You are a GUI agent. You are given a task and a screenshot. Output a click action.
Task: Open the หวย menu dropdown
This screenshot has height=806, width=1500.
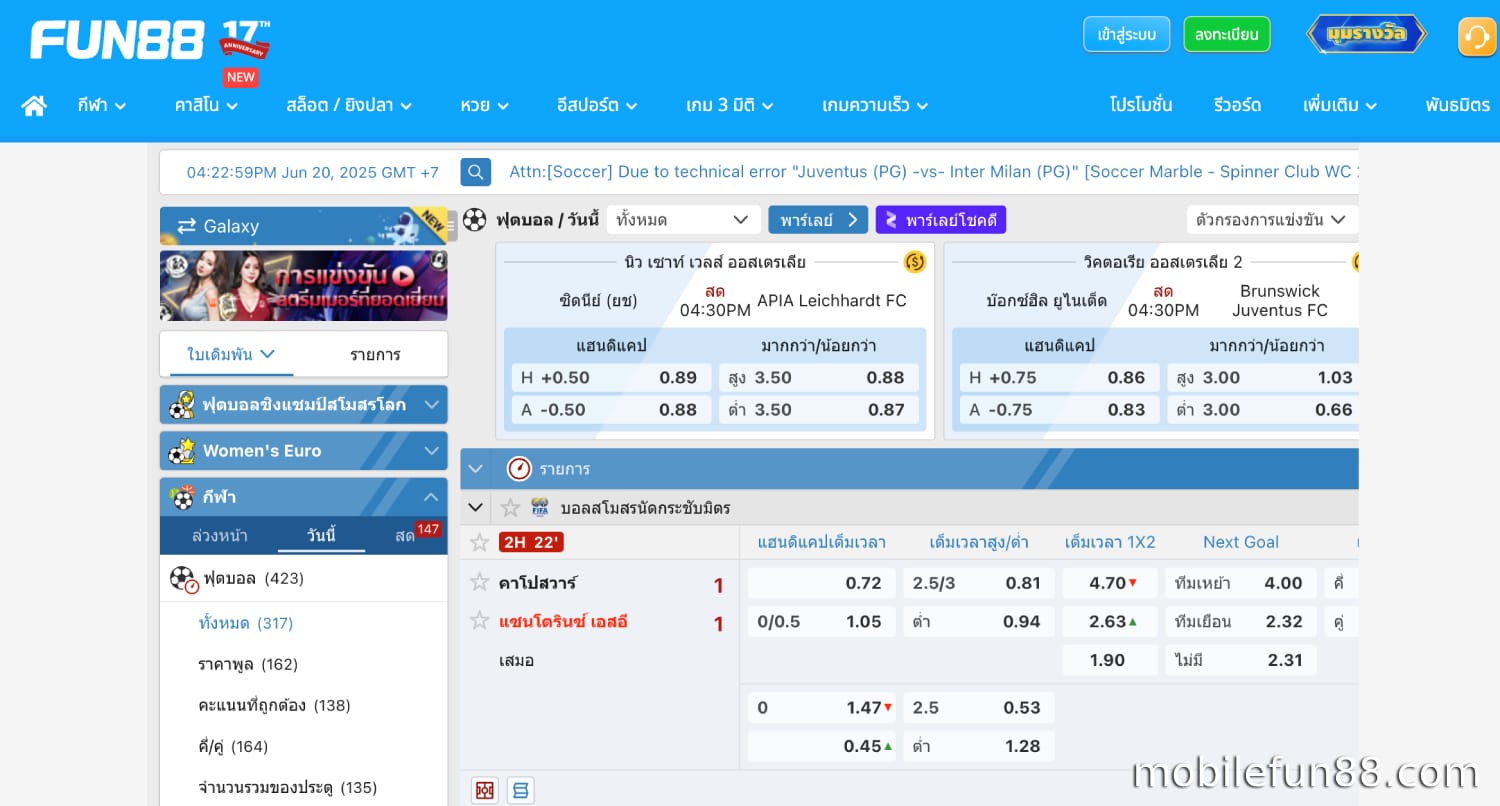coord(485,105)
